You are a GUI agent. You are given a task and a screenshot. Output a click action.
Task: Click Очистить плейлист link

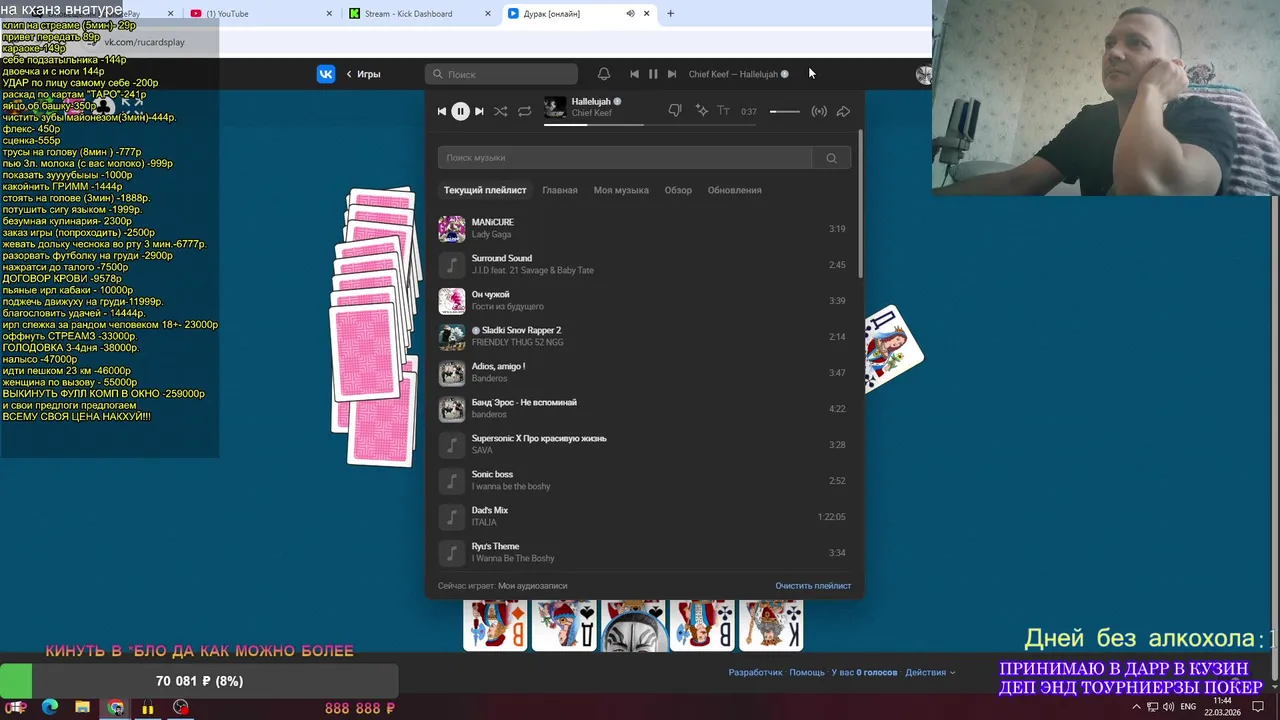[x=813, y=586]
